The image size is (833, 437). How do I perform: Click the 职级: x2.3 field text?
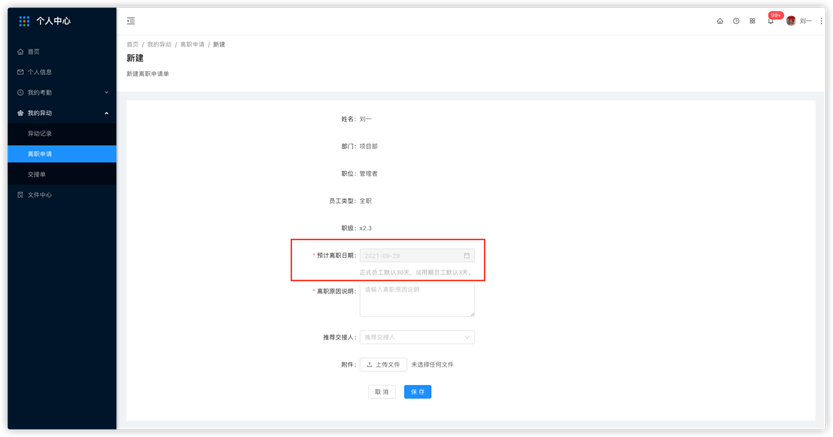coord(356,228)
